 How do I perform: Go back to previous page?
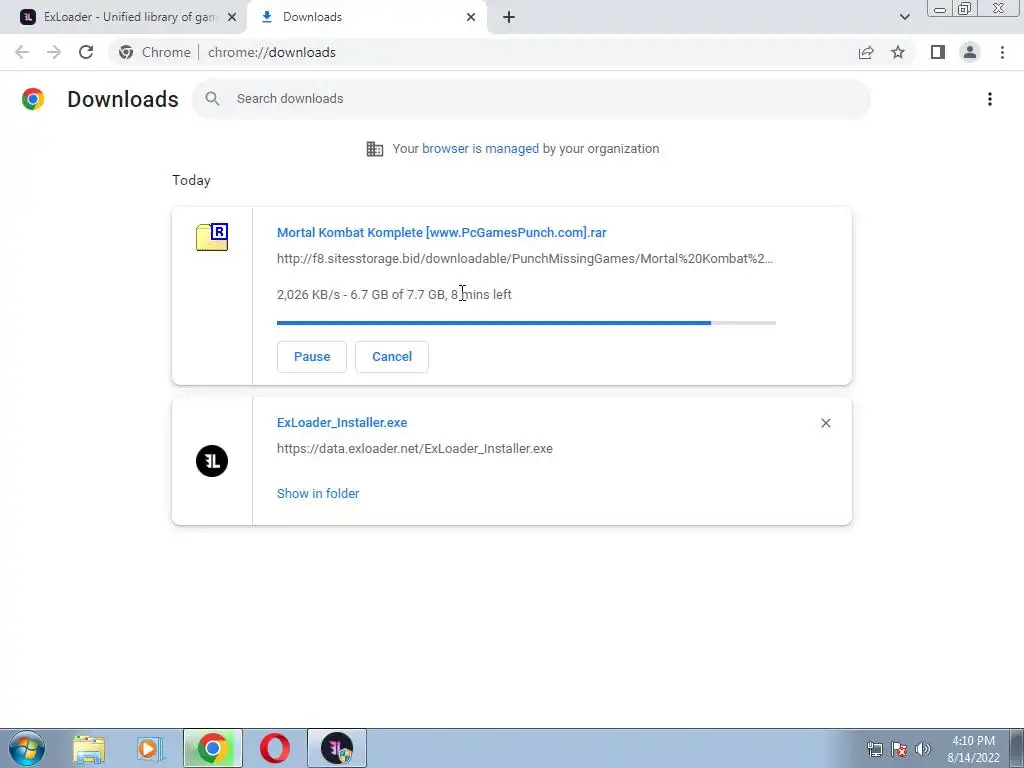pos(22,52)
